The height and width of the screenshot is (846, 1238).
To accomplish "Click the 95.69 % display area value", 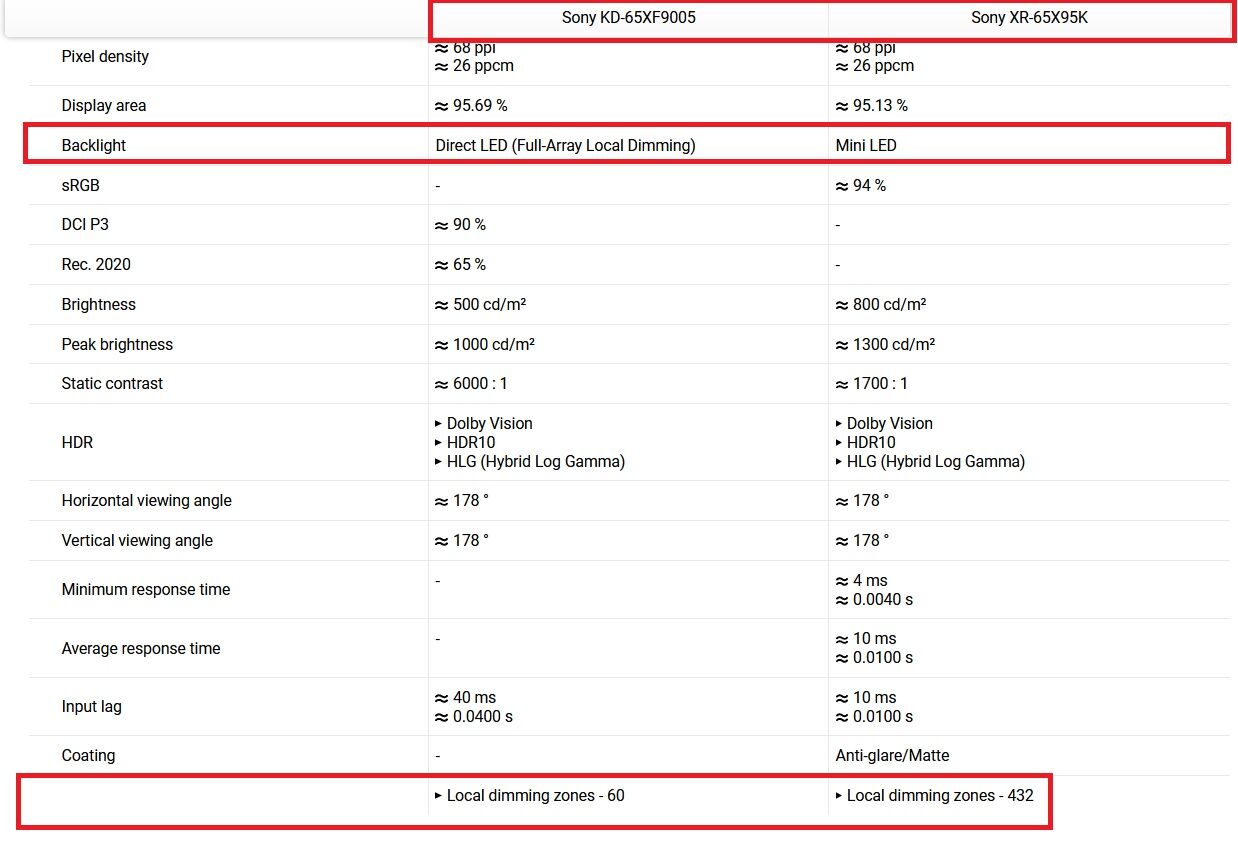I will pos(471,105).
